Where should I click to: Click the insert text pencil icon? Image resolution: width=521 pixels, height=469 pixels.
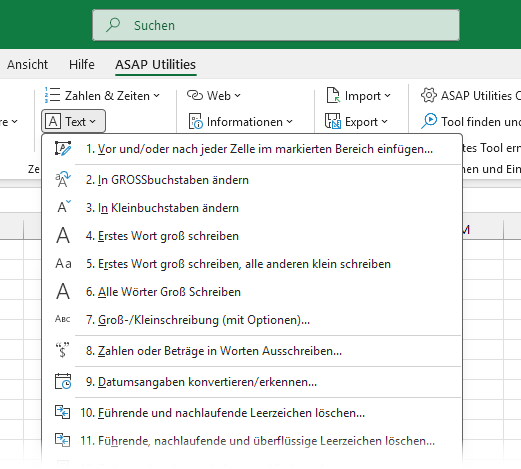coord(63,149)
